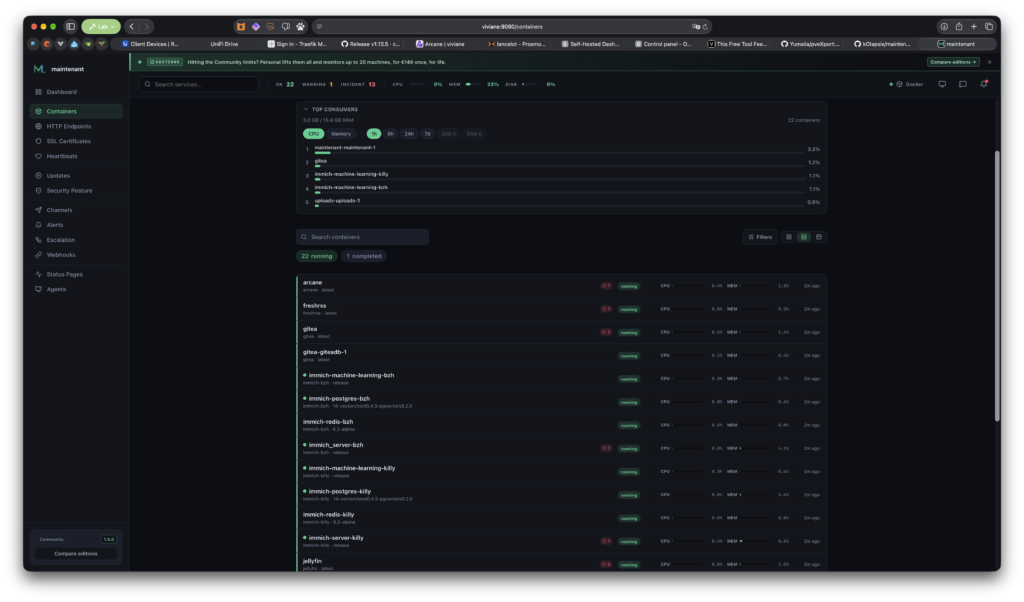This screenshot has height=602, width=1024.
Task: Switch to the 1 completed tab
Action: pyautogui.click(x=364, y=256)
